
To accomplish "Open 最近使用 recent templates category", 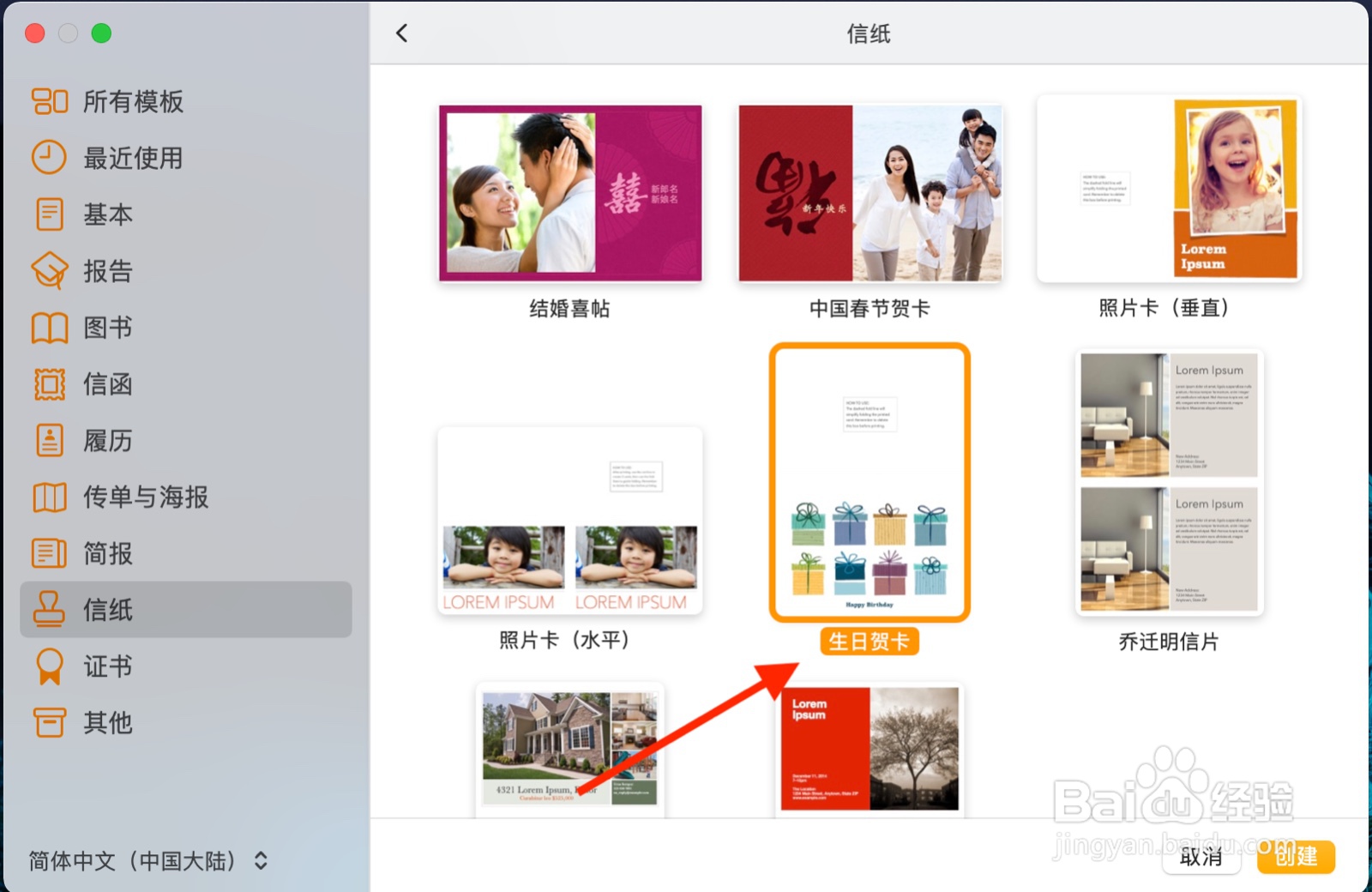I will 49,158.
